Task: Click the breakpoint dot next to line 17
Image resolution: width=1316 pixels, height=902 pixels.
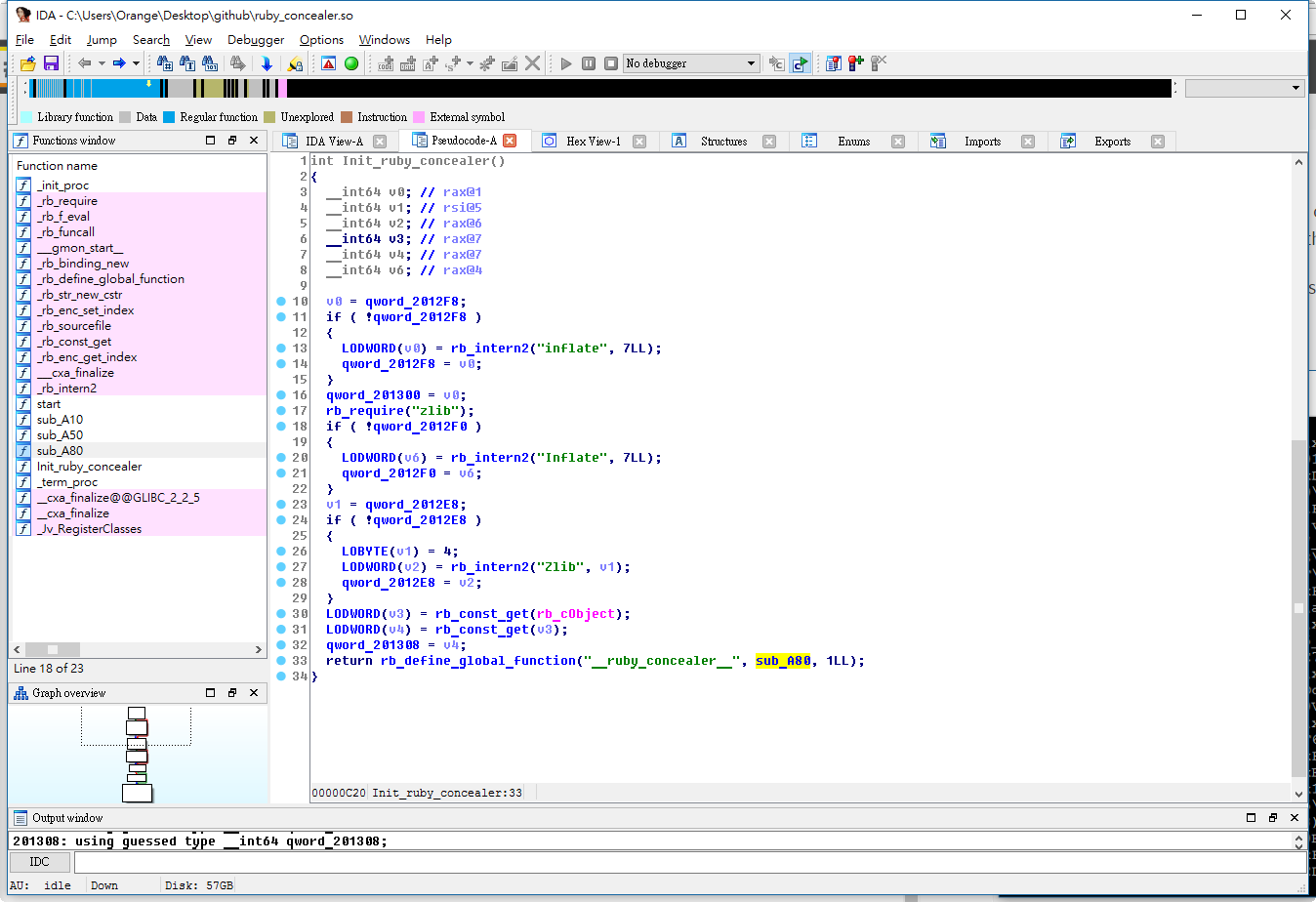Action: [x=280, y=411]
